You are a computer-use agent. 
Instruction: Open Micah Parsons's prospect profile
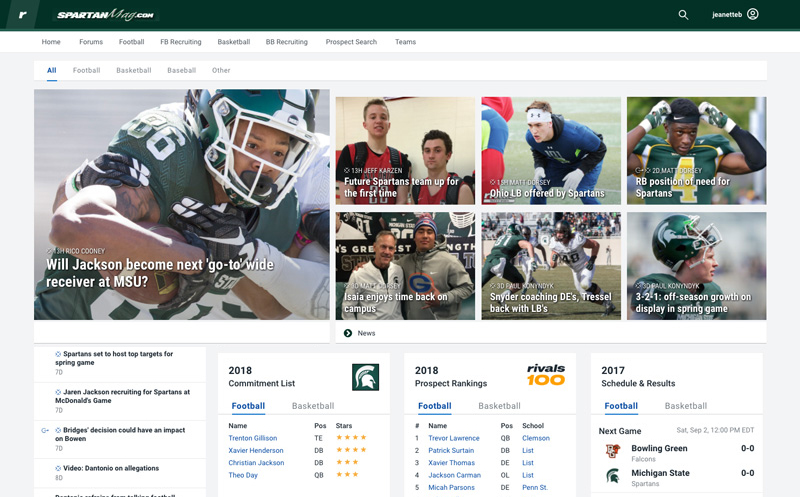pos(451,487)
